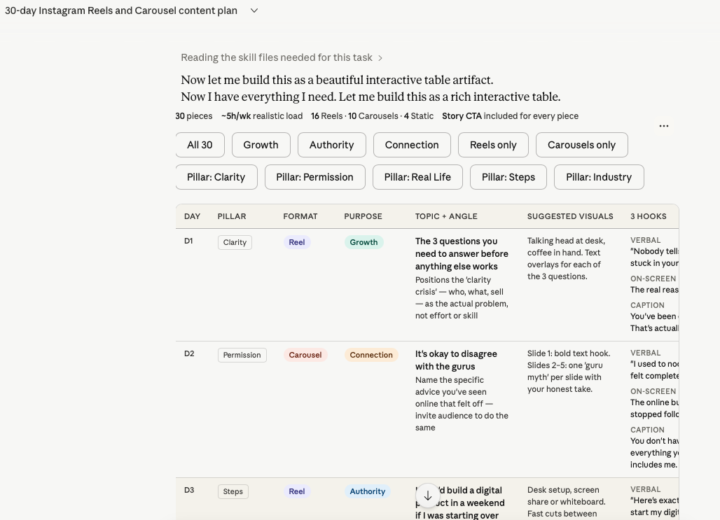This screenshot has width=720, height=520.
Task: Show Carousels only in the table
Action: tap(581, 145)
